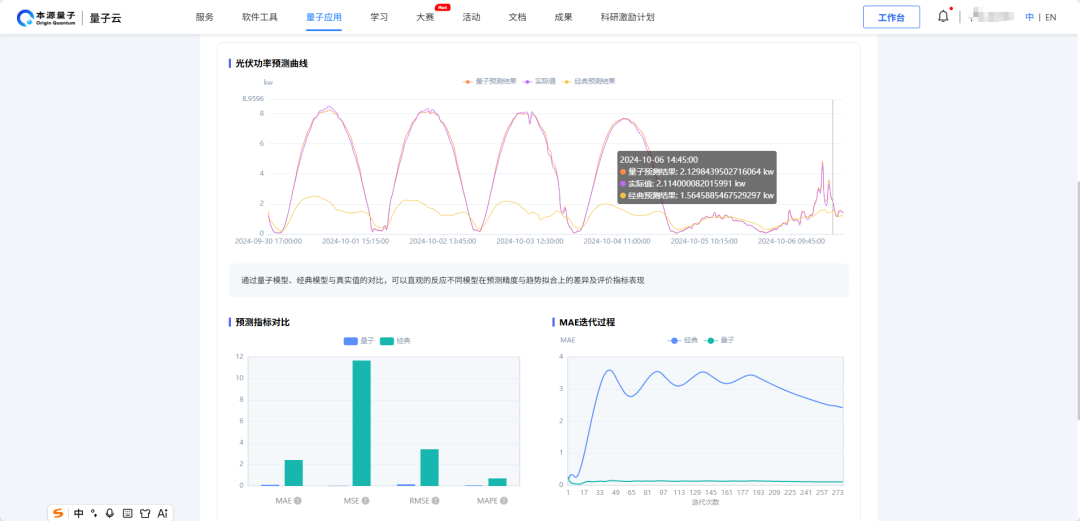
Task: Click the 迭代次数 axis title
Action: pyautogui.click(x=705, y=502)
